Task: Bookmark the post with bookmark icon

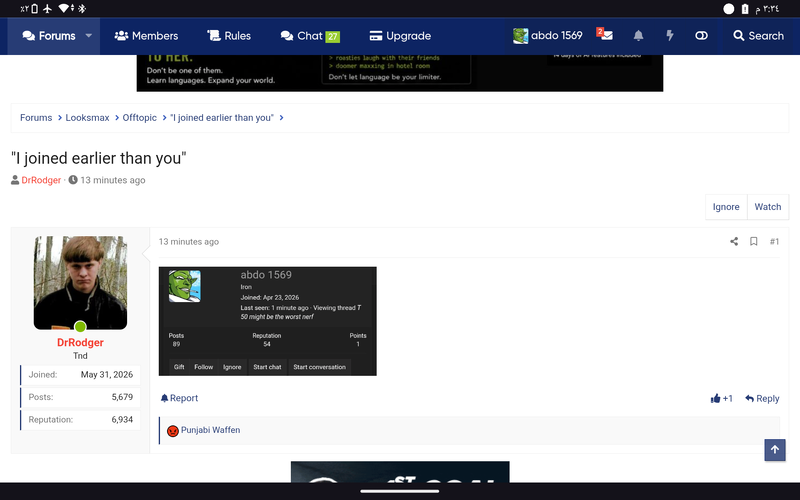Action: (x=754, y=241)
